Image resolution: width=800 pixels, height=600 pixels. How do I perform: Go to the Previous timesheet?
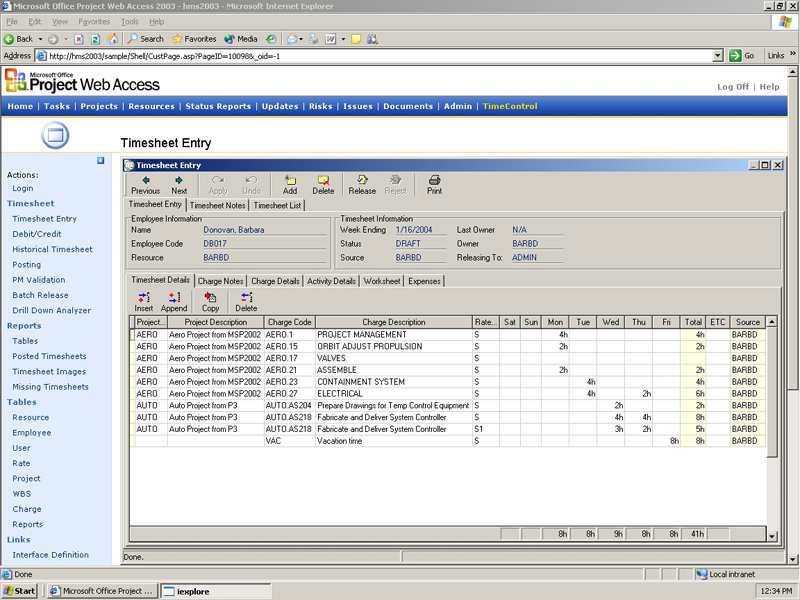[145, 185]
